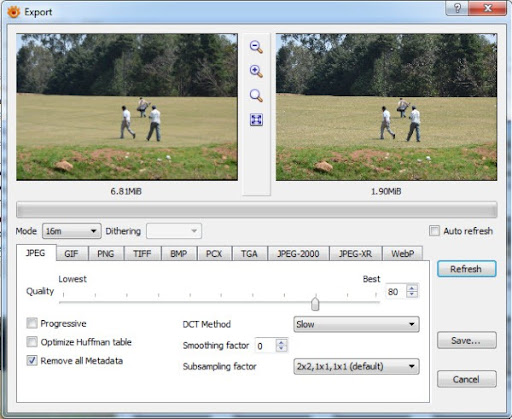Click the XnView icon in title bar
Screen dimensions: 512x419
(14, 12)
